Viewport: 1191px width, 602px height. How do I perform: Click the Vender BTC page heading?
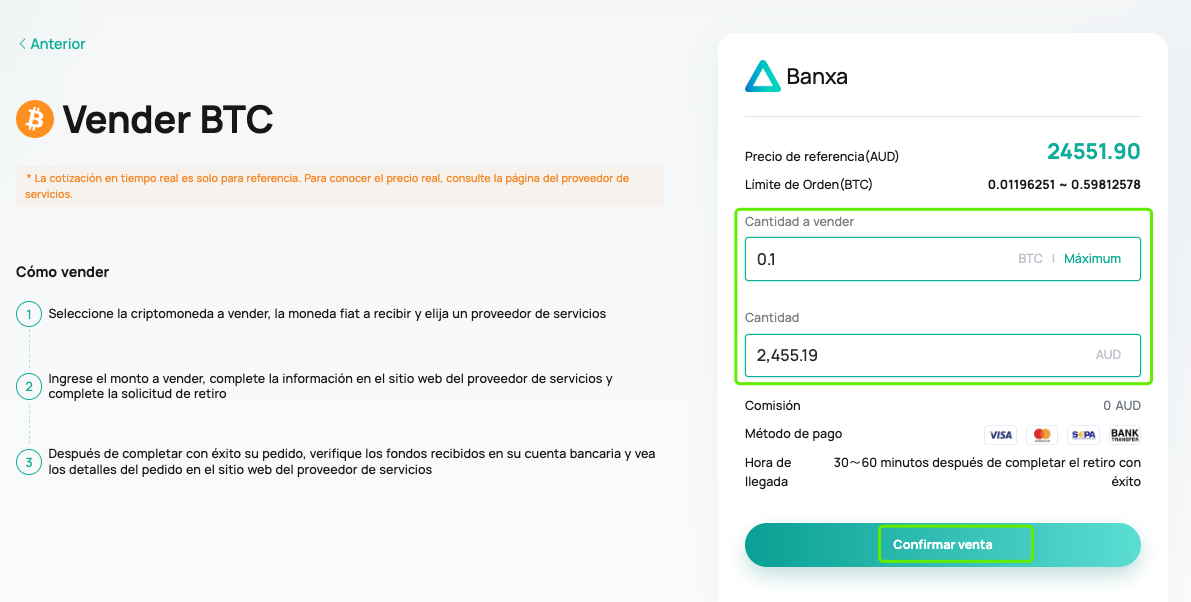click(x=168, y=120)
